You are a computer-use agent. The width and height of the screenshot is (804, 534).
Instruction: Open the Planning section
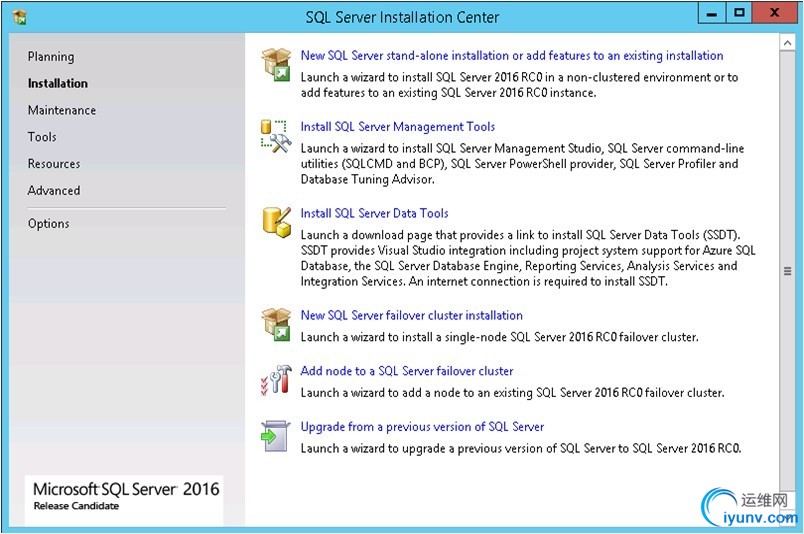click(51, 56)
